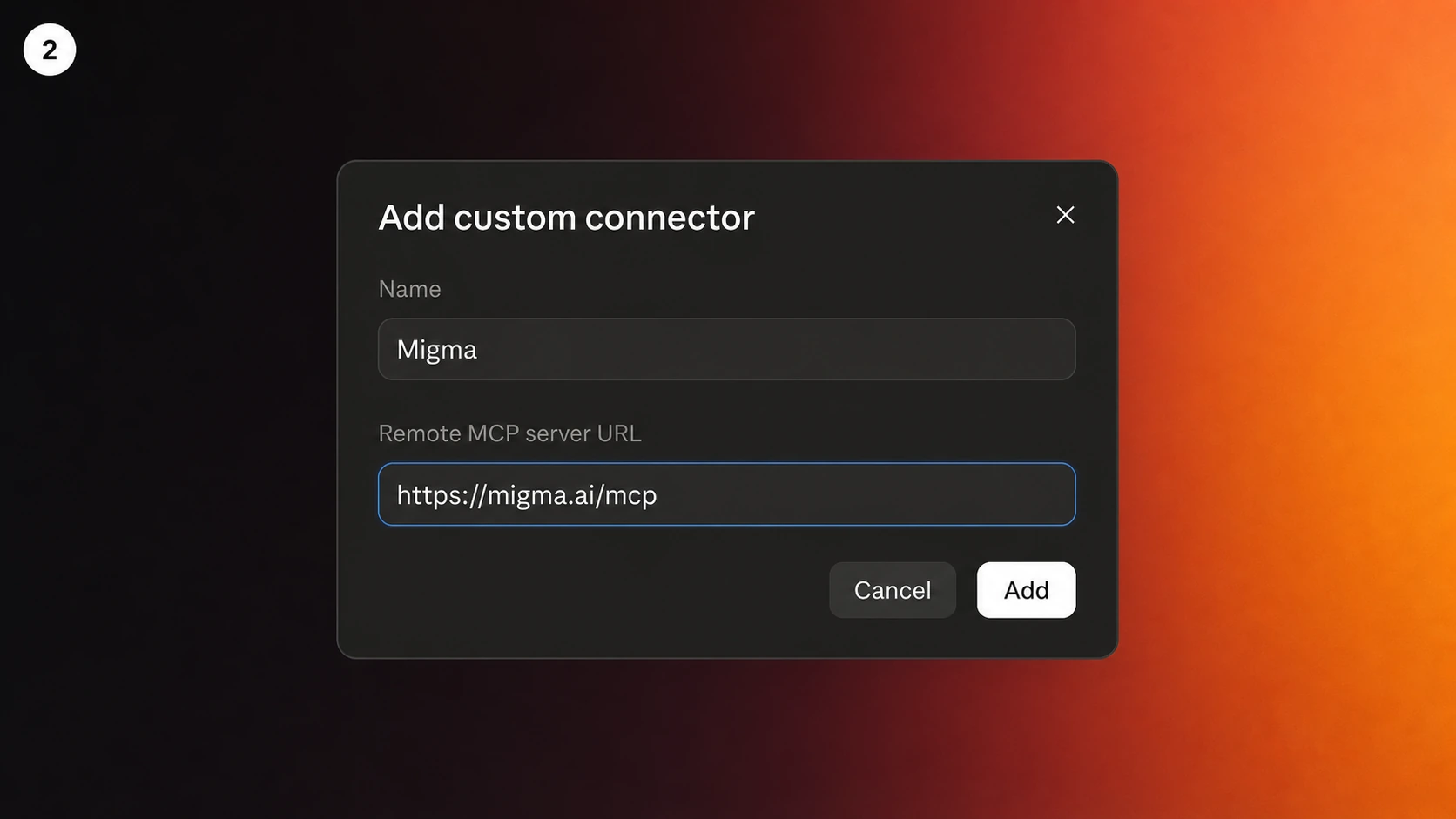
Task: Click the Name field containing Migma
Action: (727, 349)
